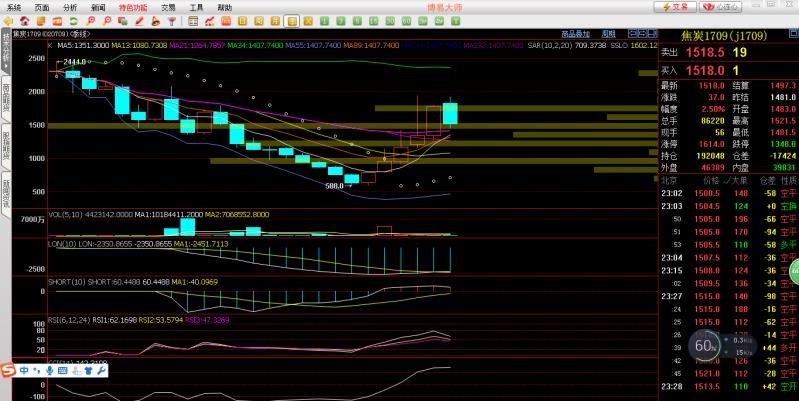Click the orange notes stack toolbar icon
This screenshot has height=401, width=799.
41,21
